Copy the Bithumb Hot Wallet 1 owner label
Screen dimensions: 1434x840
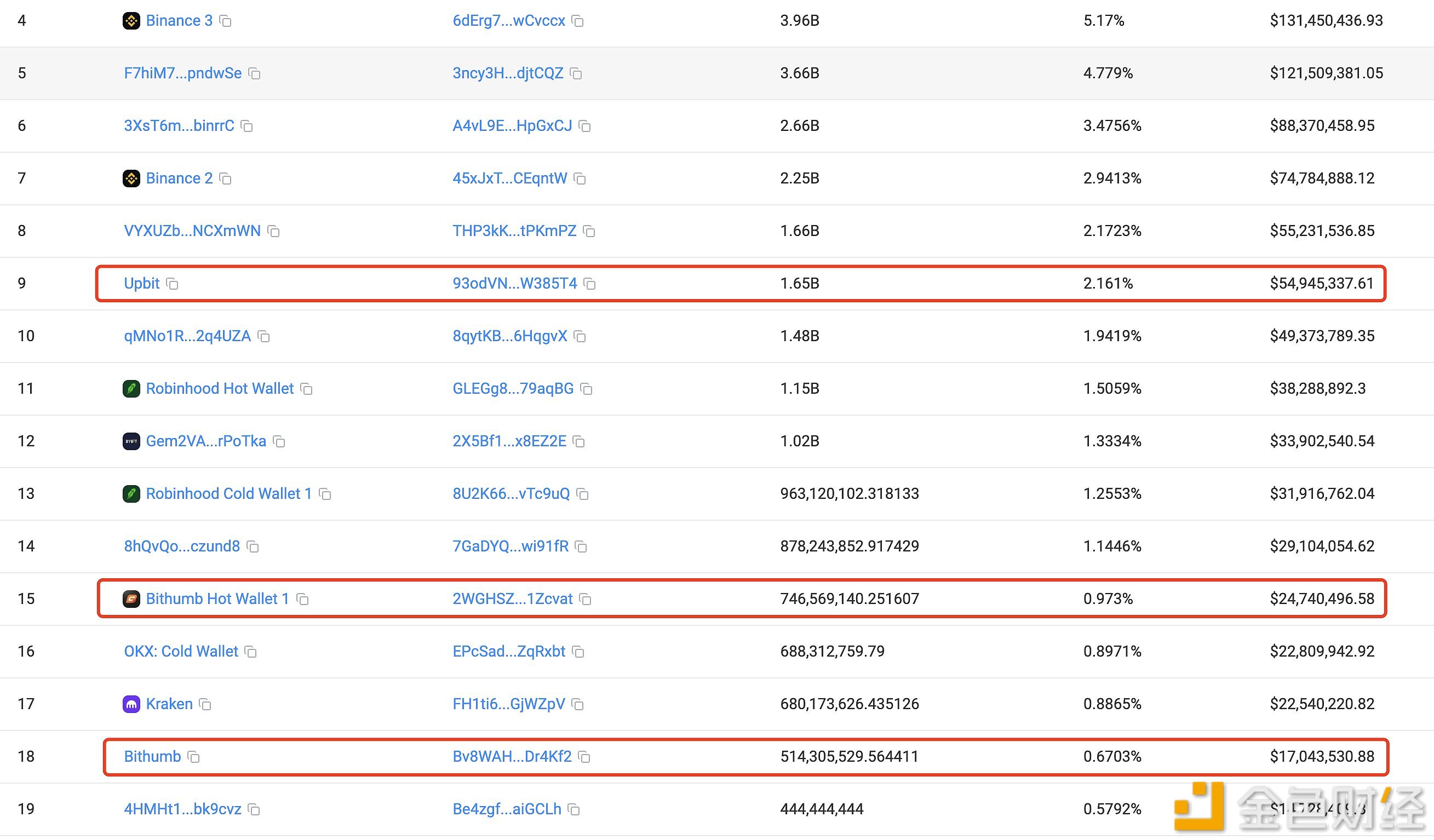303,600
